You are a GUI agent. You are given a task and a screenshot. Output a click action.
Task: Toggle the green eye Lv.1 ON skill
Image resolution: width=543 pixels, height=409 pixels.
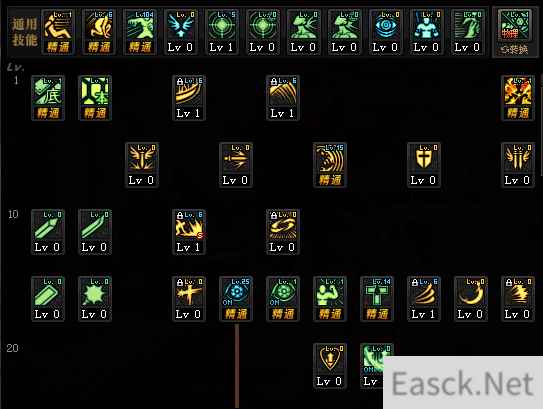pyautogui.click(x=283, y=299)
